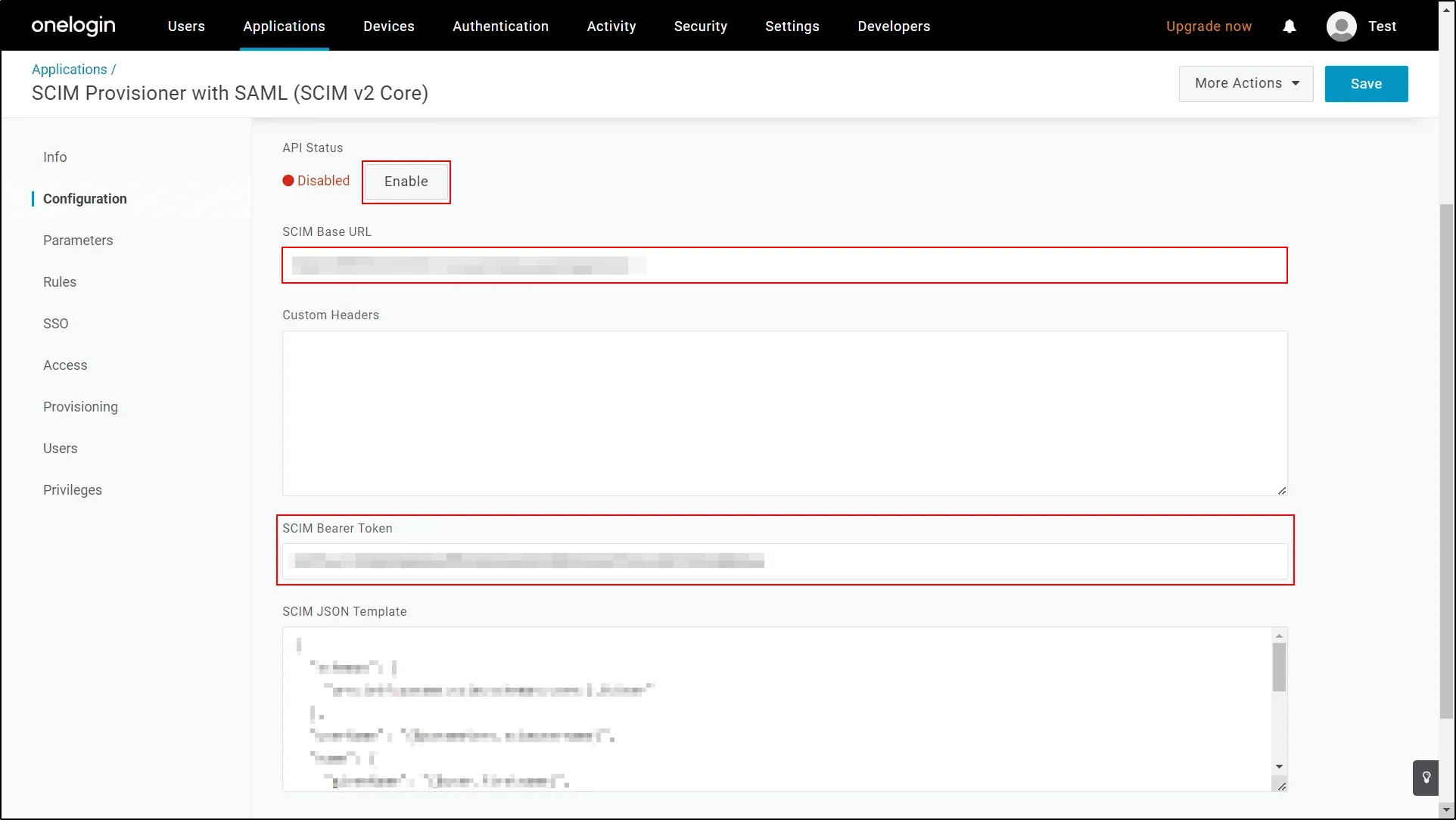Image resolution: width=1456 pixels, height=820 pixels.
Task: Open the Users top menu
Action: [186, 26]
